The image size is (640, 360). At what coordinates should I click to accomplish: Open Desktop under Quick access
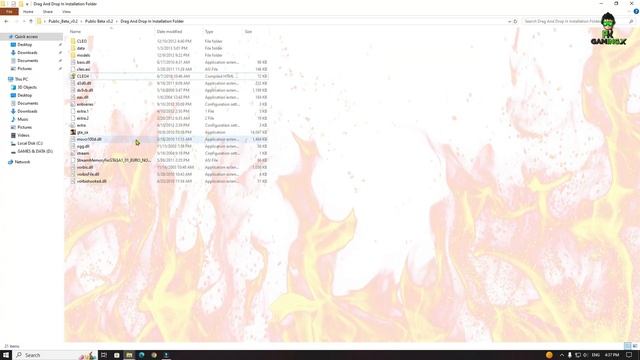click(x=24, y=44)
